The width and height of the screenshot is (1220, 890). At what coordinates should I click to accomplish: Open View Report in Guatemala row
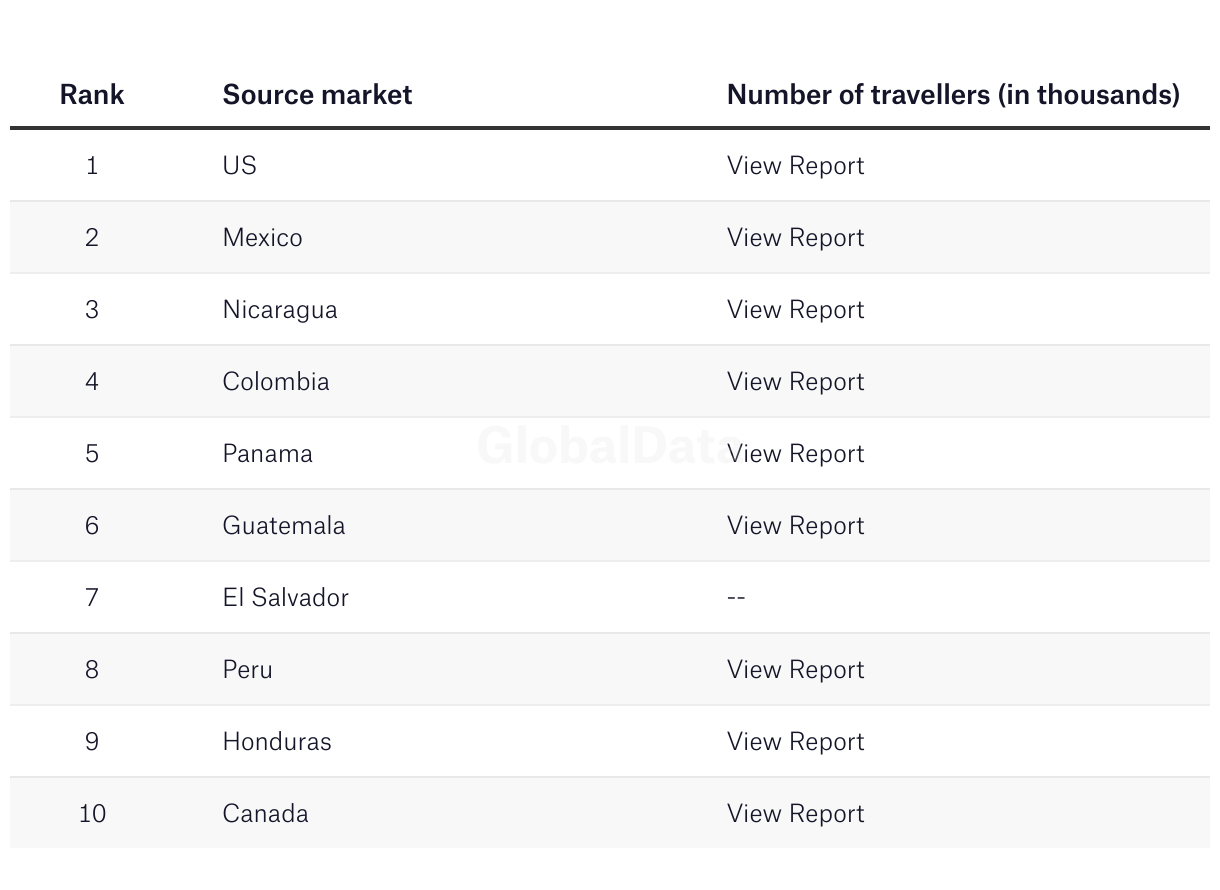pos(795,526)
